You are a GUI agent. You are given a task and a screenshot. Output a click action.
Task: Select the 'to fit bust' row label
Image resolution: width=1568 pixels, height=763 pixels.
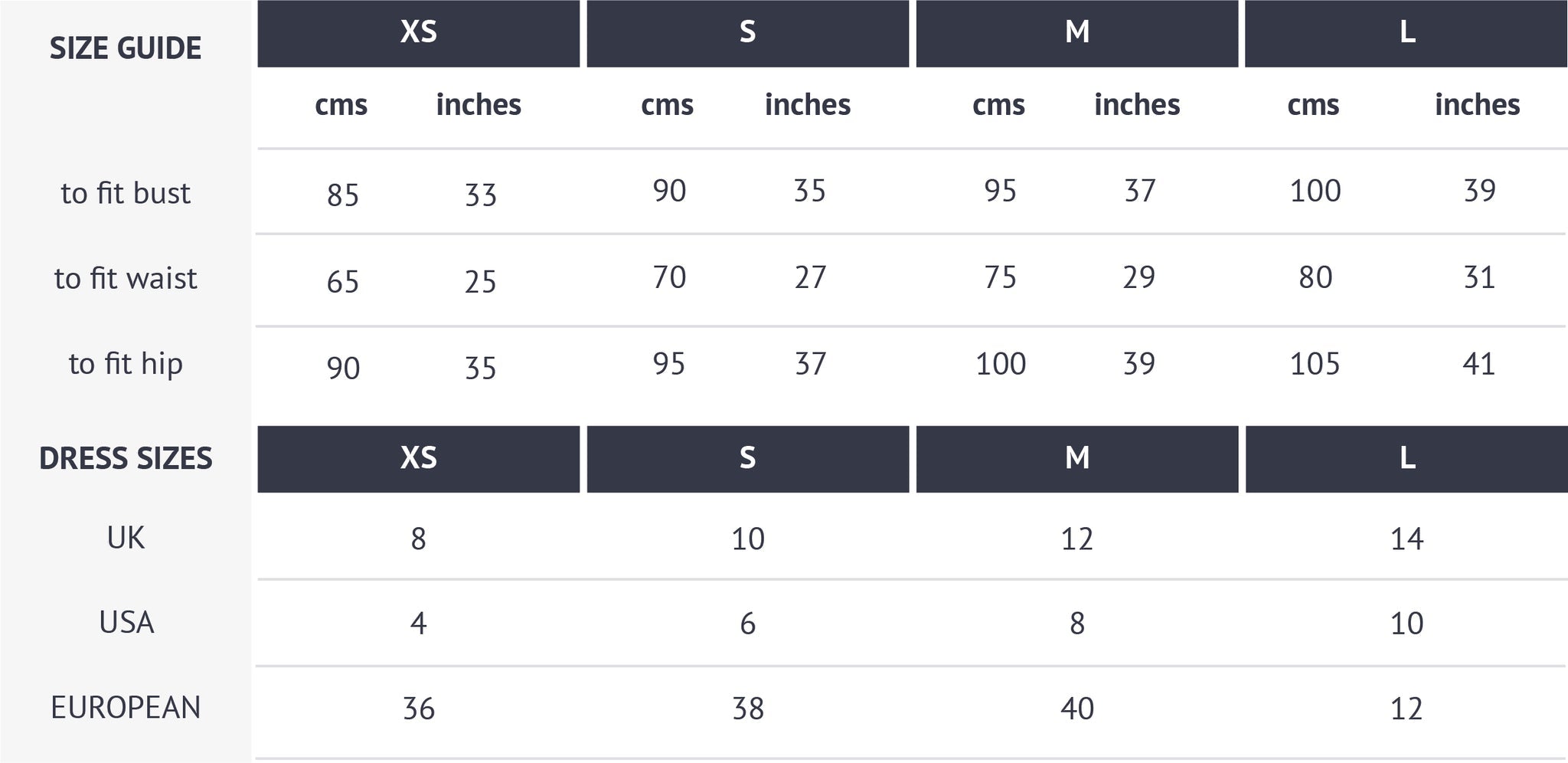(x=126, y=193)
